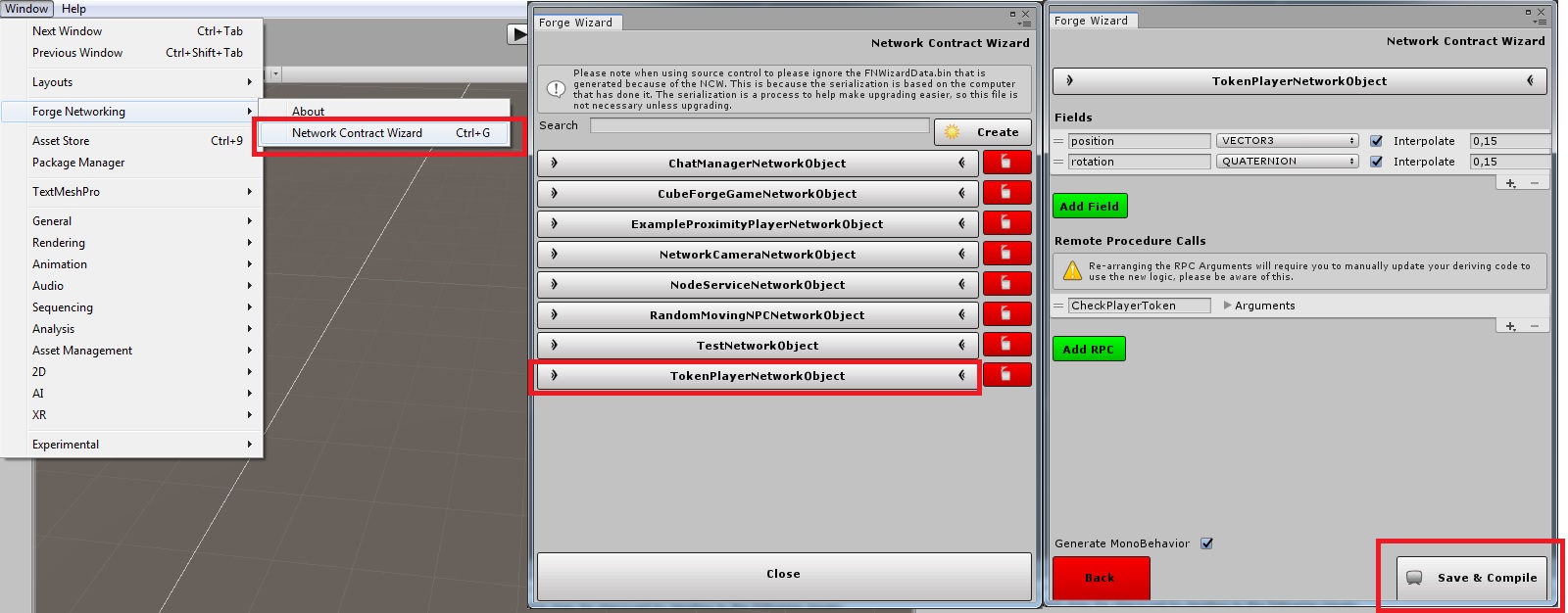
Task: Open NodeServiceNetworkObject in the wizard list
Action: (x=758, y=285)
